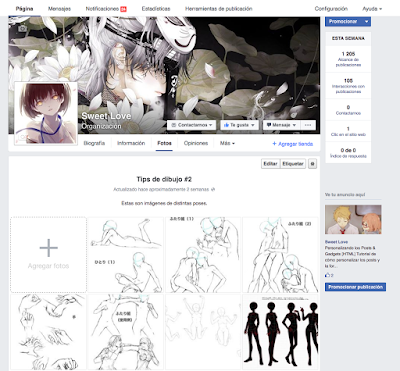Go to the Información tab
This screenshot has width=400, height=371.
click(x=131, y=143)
